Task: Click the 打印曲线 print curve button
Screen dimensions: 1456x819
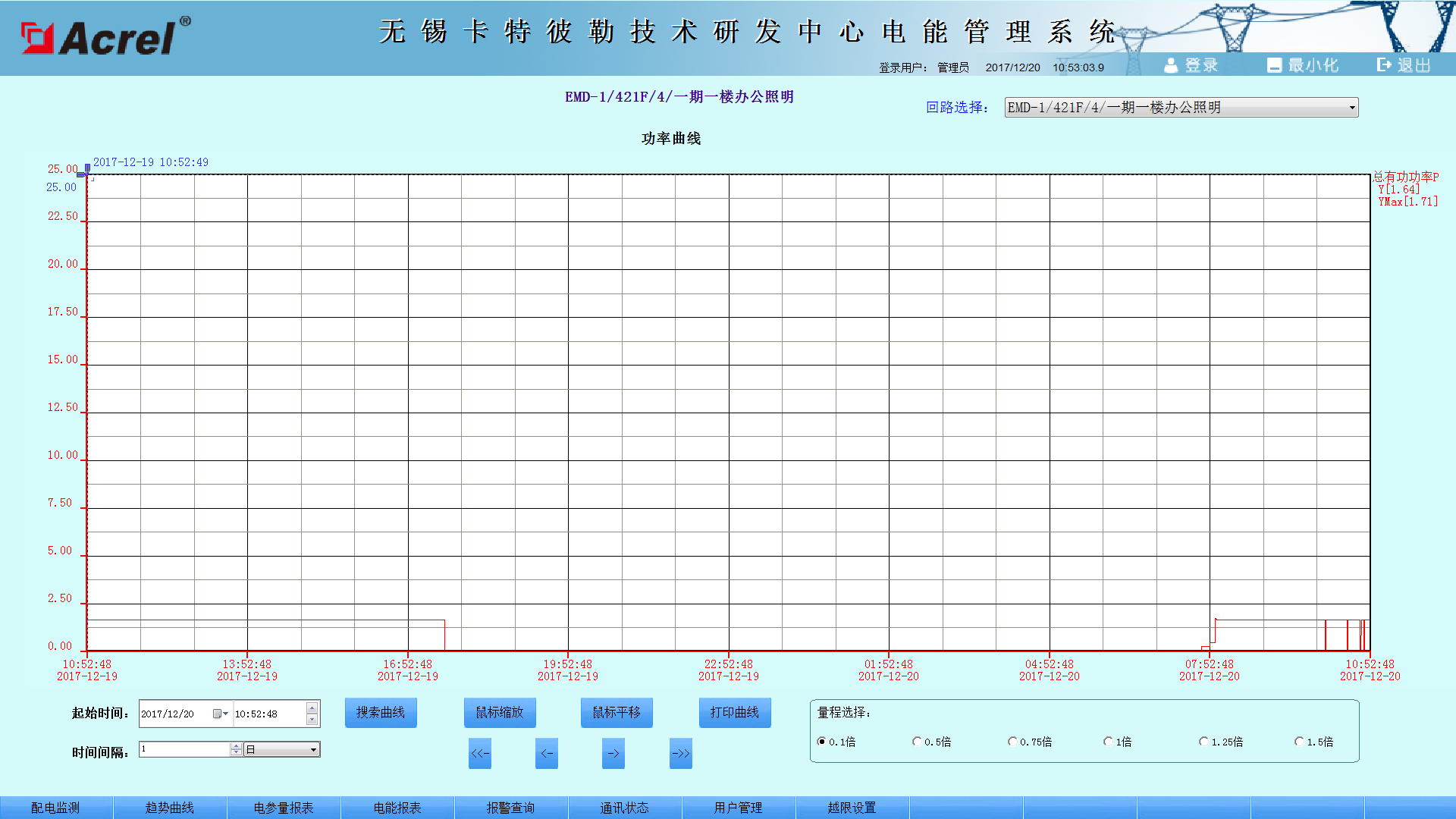Action: (734, 713)
